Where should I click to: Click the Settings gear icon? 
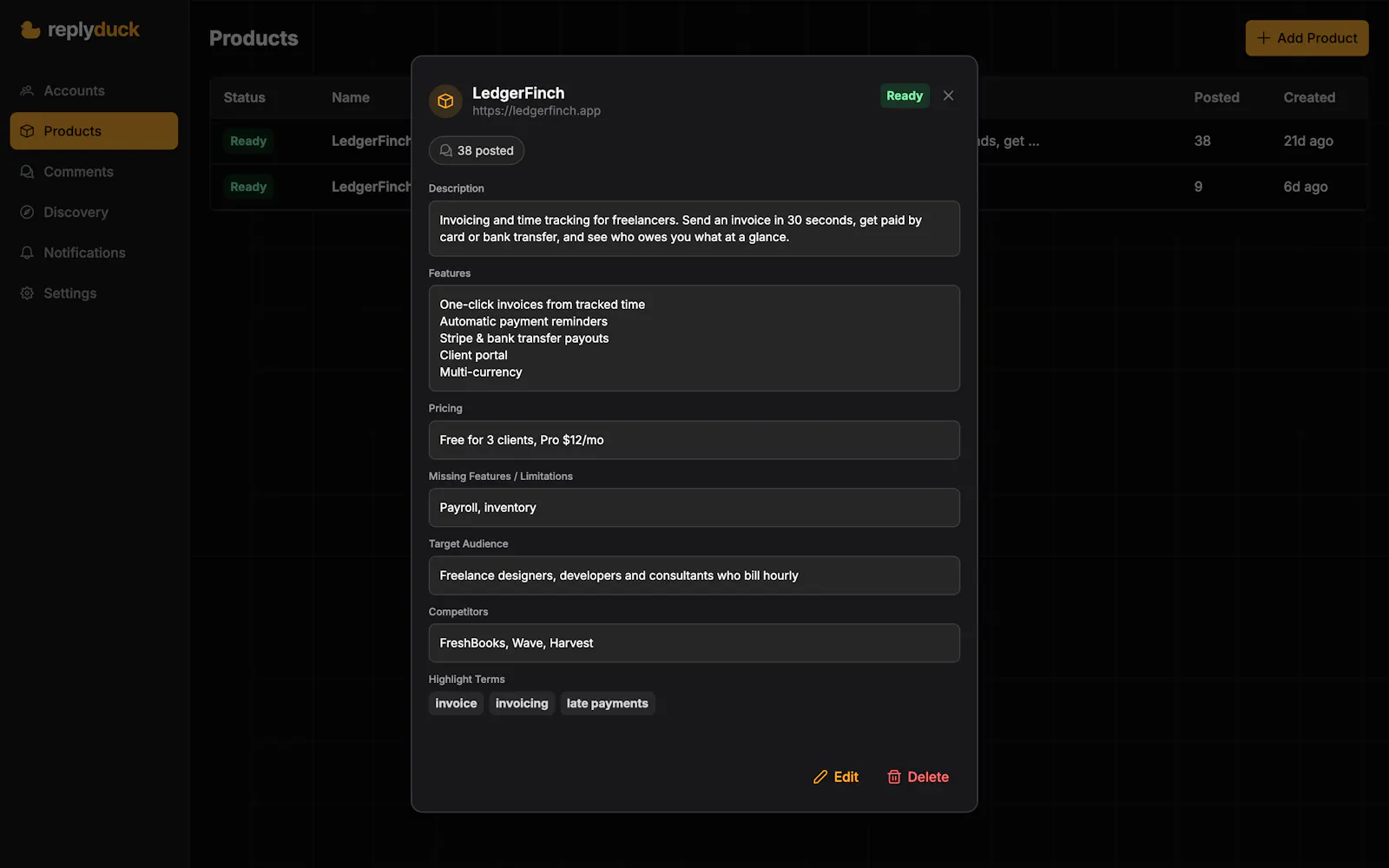(x=27, y=293)
